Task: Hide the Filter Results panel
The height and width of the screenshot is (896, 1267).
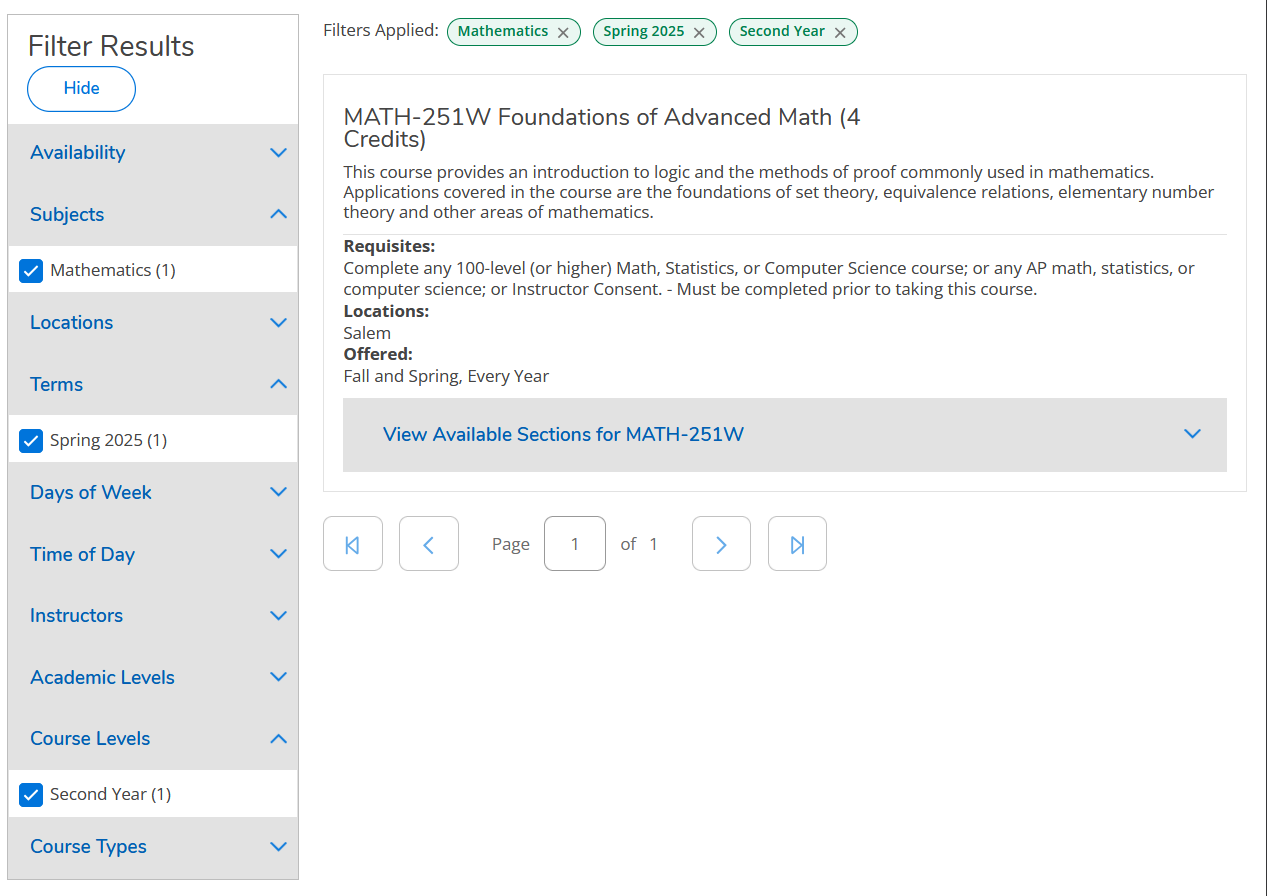Action: click(81, 89)
